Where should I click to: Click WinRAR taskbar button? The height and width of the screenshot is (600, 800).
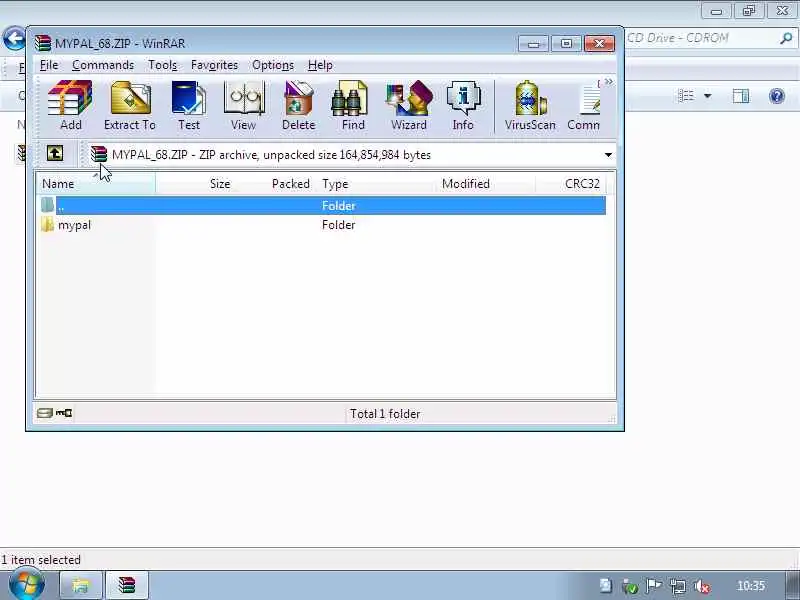point(127,585)
